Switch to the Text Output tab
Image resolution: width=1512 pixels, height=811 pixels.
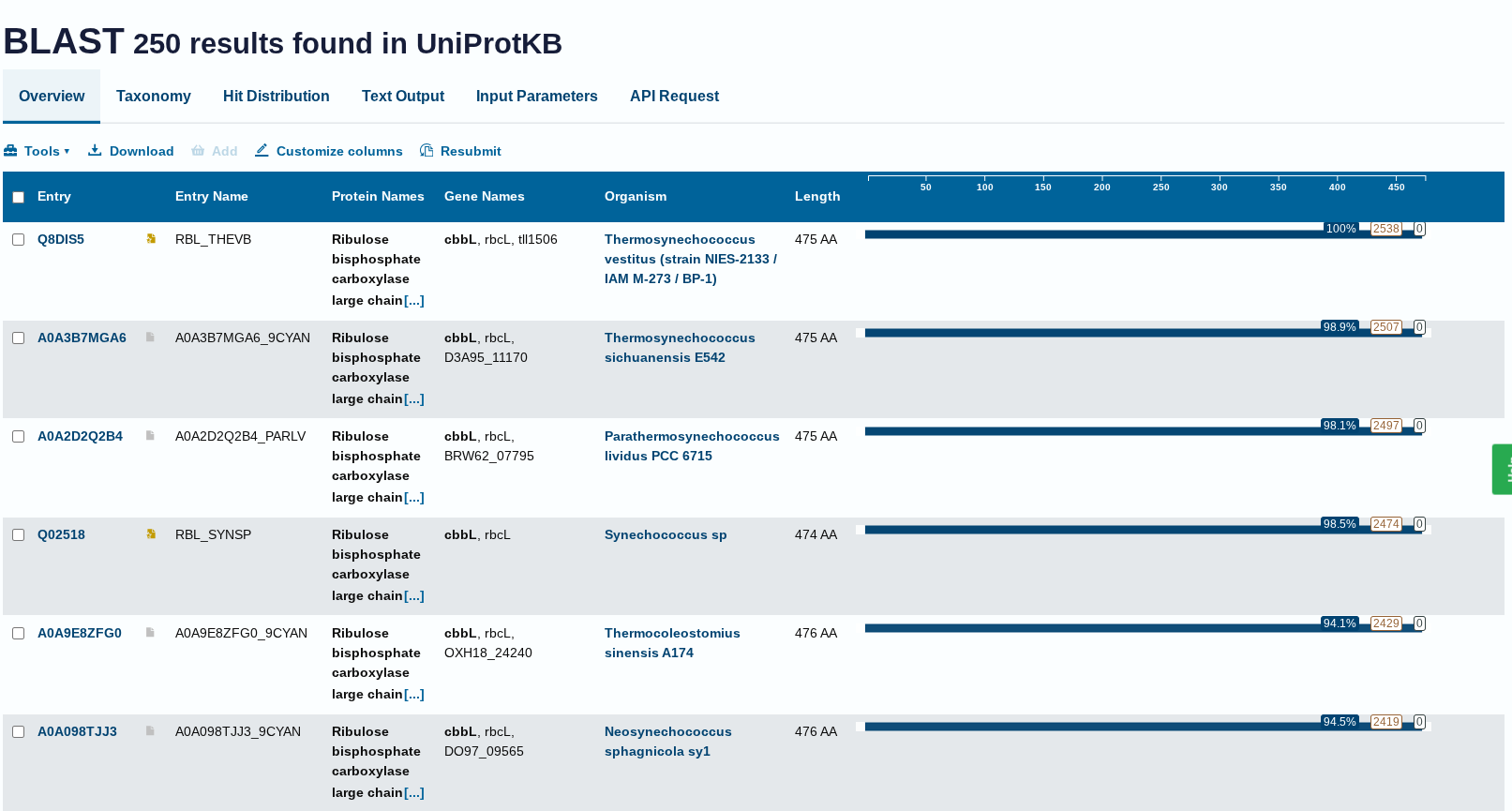(403, 96)
